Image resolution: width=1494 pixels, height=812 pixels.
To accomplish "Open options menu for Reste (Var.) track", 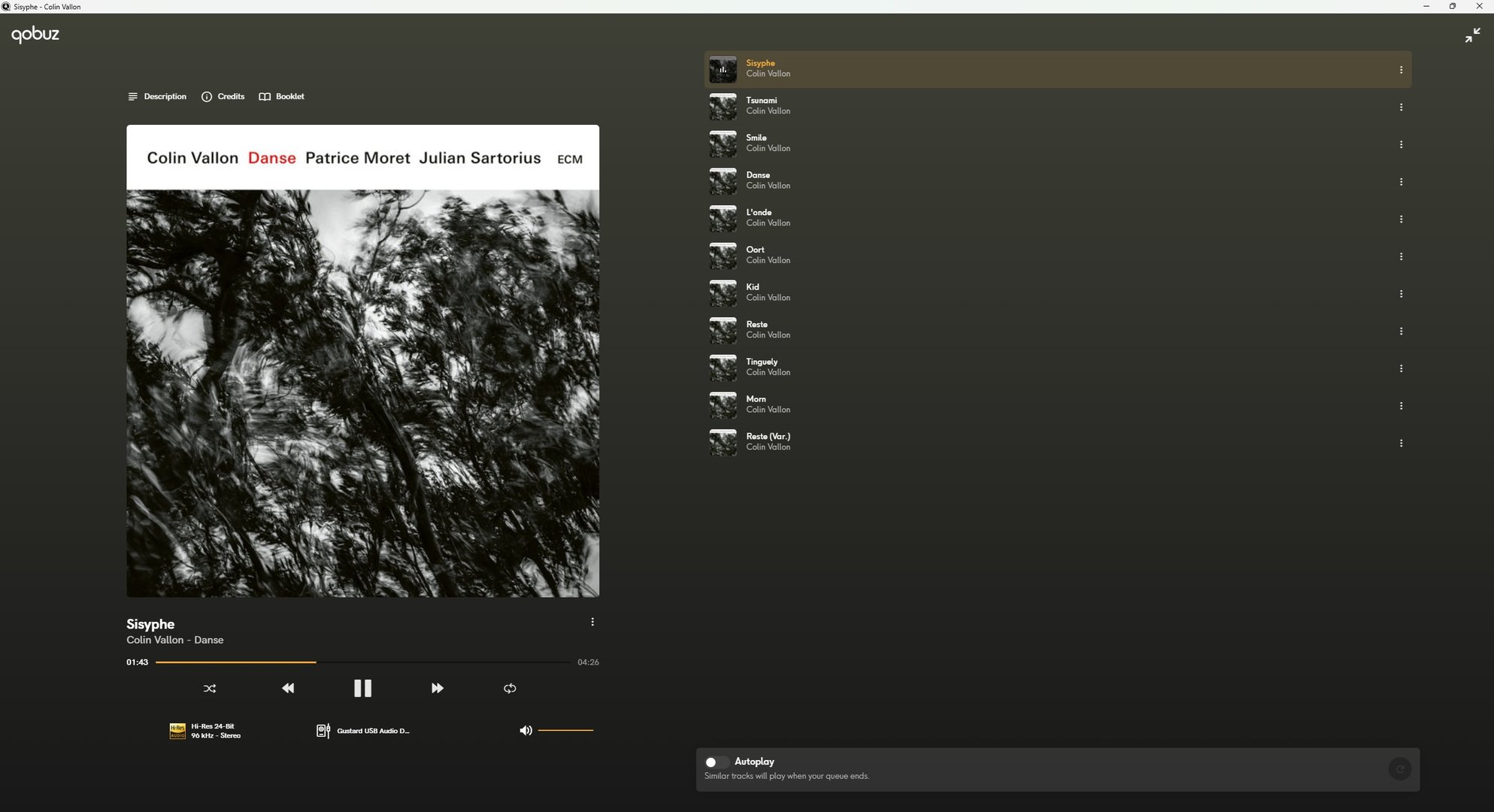I will (x=1401, y=444).
